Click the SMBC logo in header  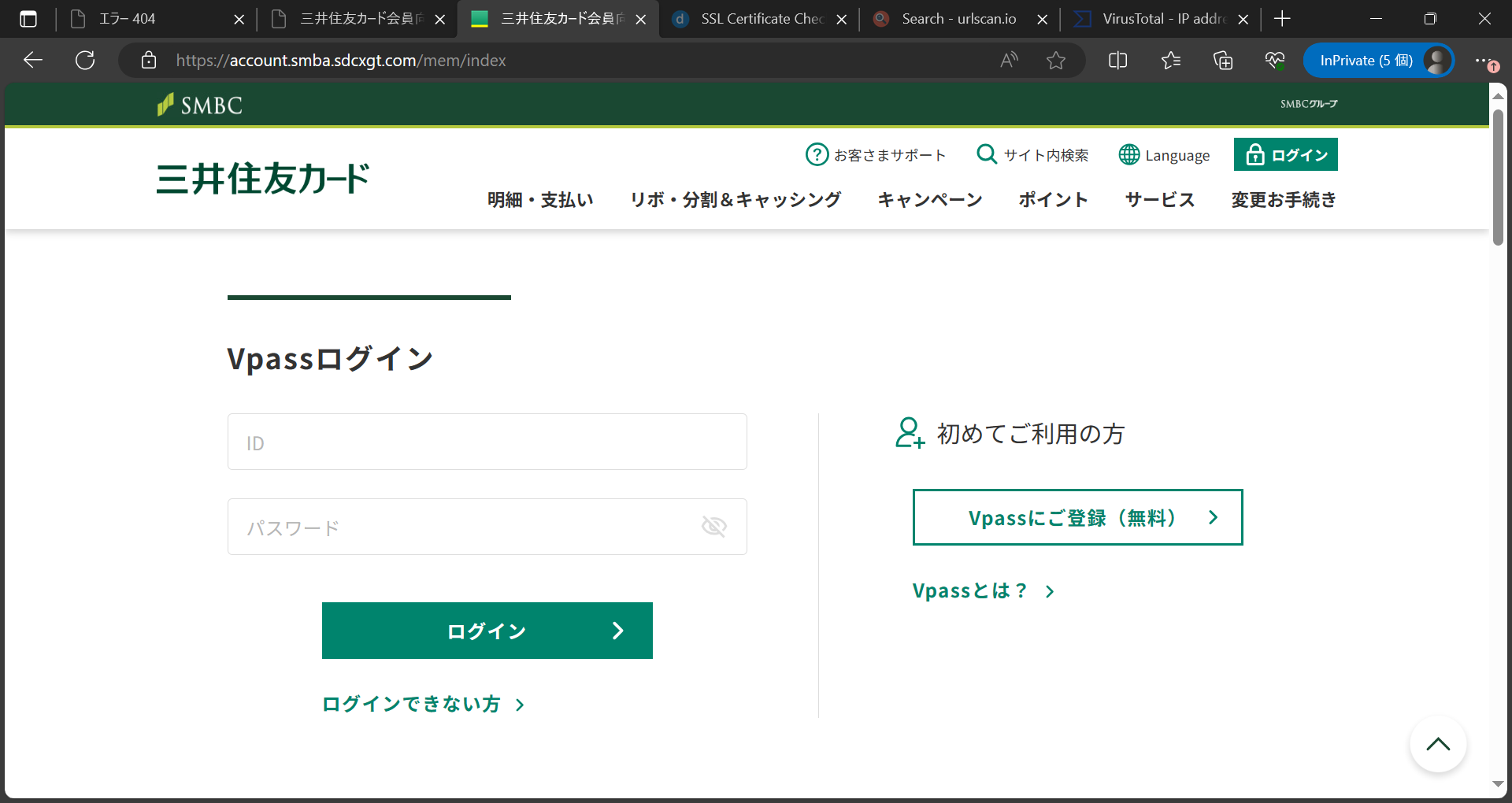199,105
